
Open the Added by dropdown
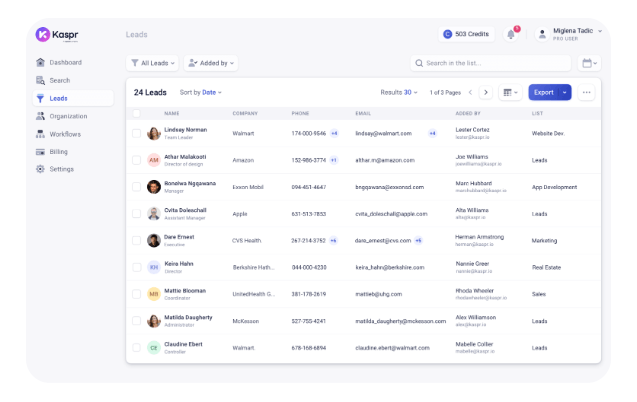click(x=211, y=63)
